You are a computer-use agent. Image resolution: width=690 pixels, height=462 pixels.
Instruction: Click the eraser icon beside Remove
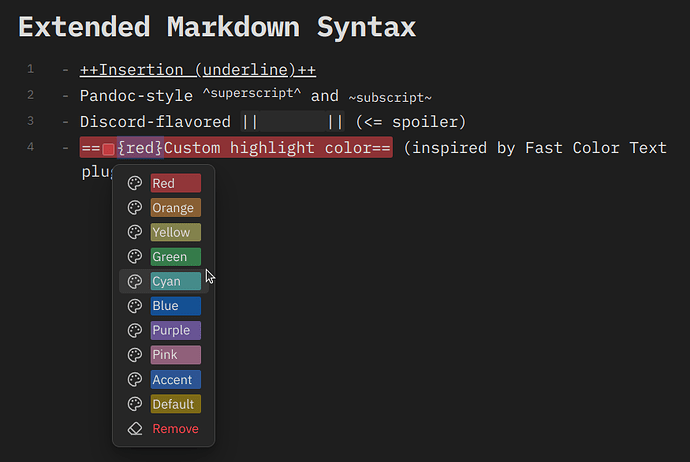click(135, 429)
